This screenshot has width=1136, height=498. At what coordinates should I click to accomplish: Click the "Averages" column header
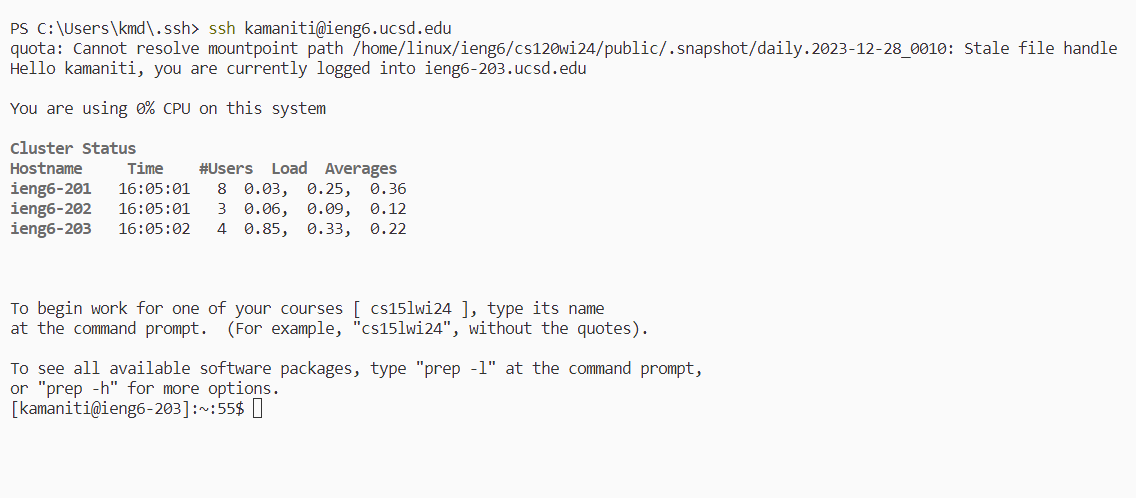361,169
